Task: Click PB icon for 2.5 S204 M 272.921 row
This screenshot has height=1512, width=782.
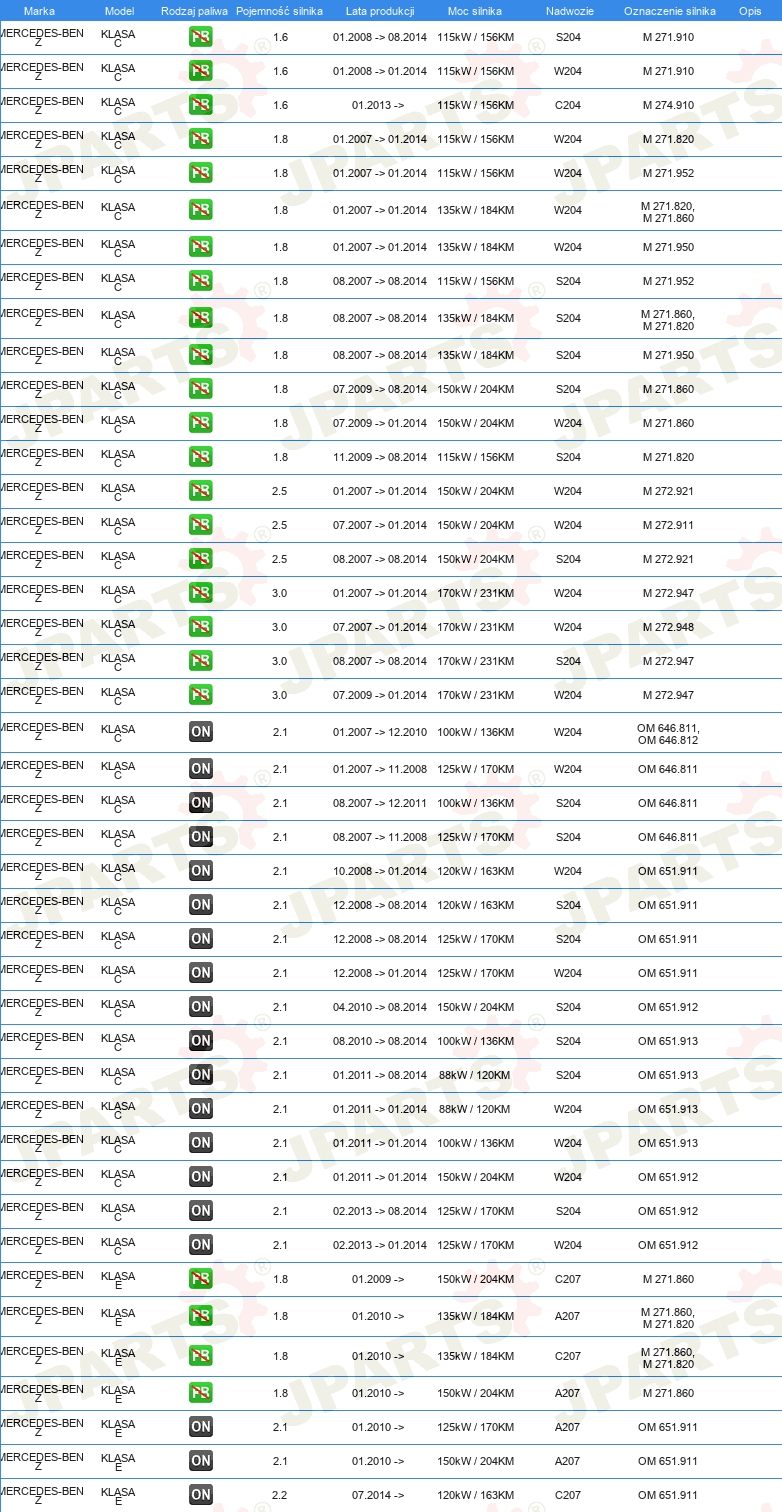Action: click(x=201, y=559)
